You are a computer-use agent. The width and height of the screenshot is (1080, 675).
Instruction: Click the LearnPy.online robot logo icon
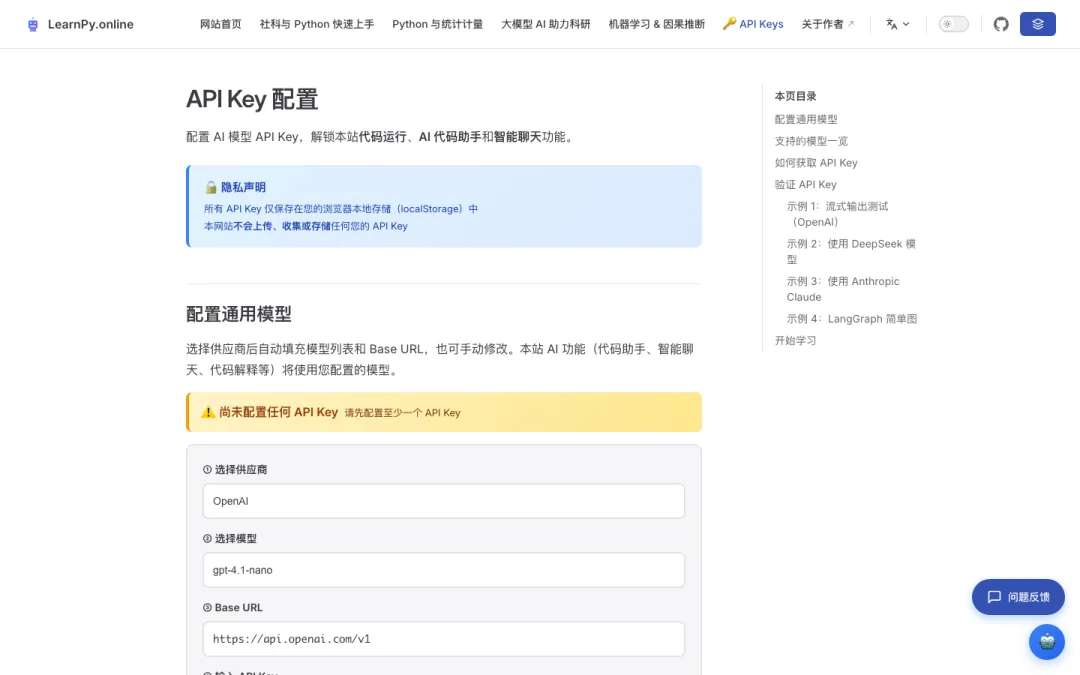pyautogui.click(x=32, y=25)
